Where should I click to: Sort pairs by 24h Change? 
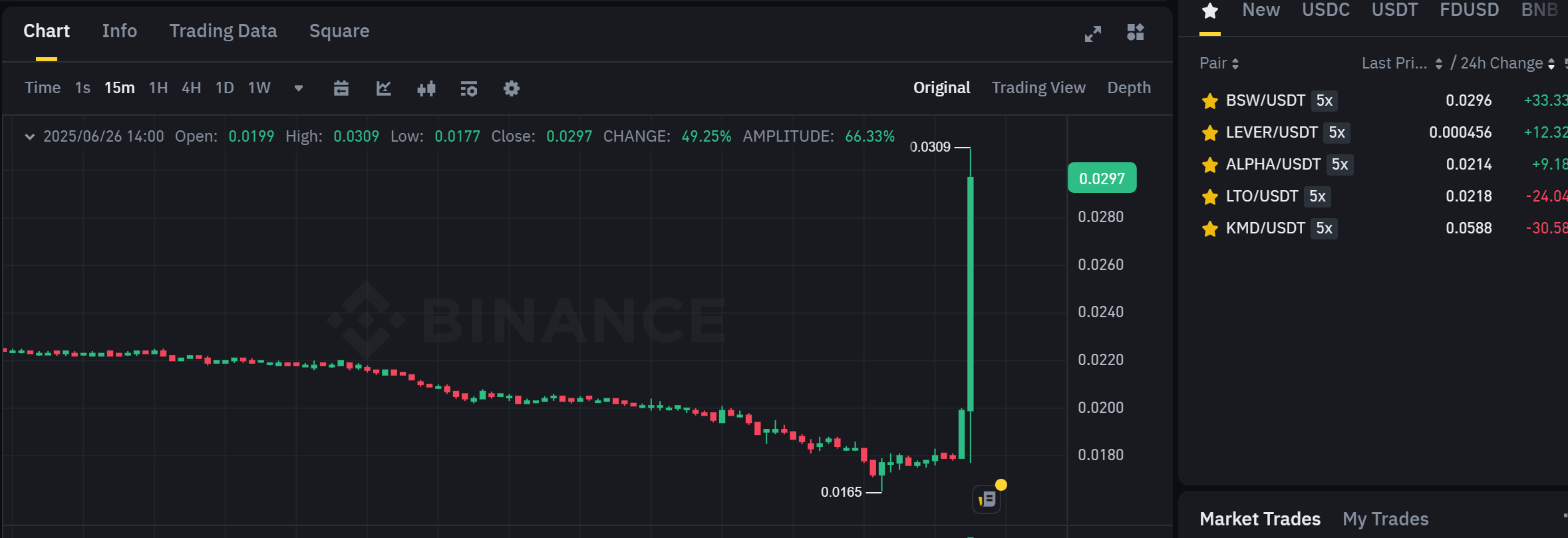1507,63
